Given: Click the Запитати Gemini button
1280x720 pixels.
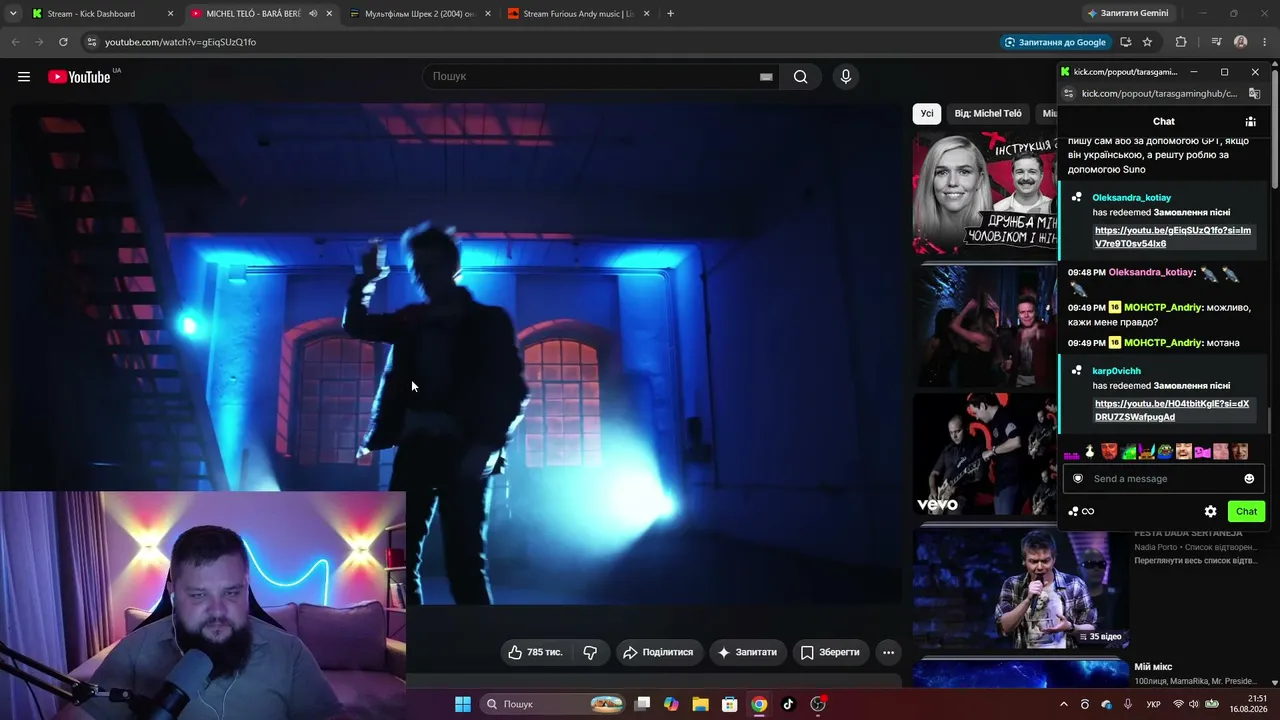Looking at the screenshot, I should (x=1127, y=14).
